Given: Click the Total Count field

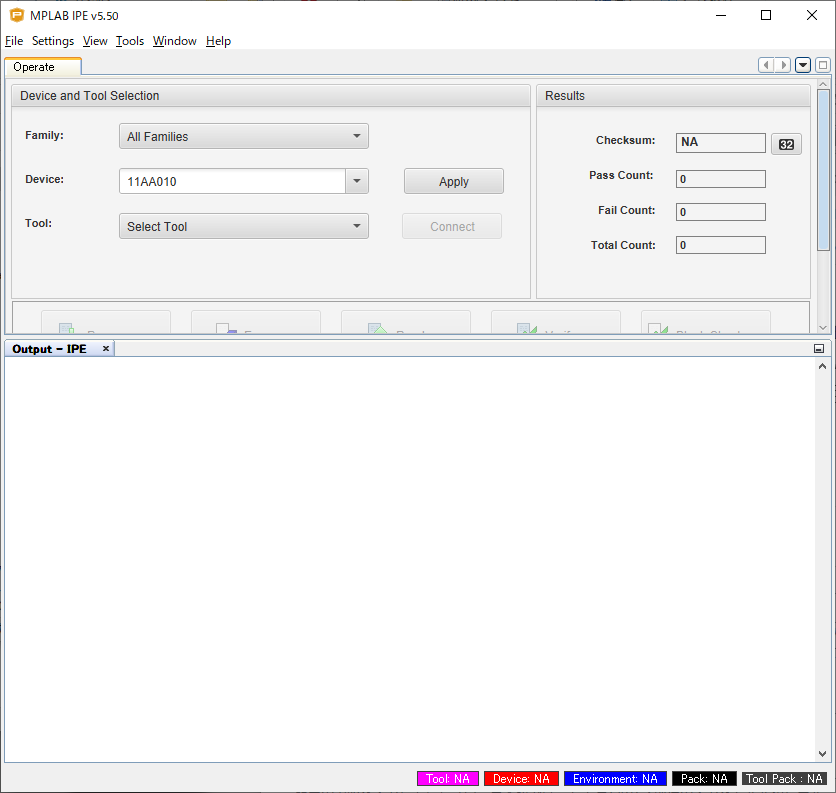Looking at the screenshot, I should click(721, 245).
